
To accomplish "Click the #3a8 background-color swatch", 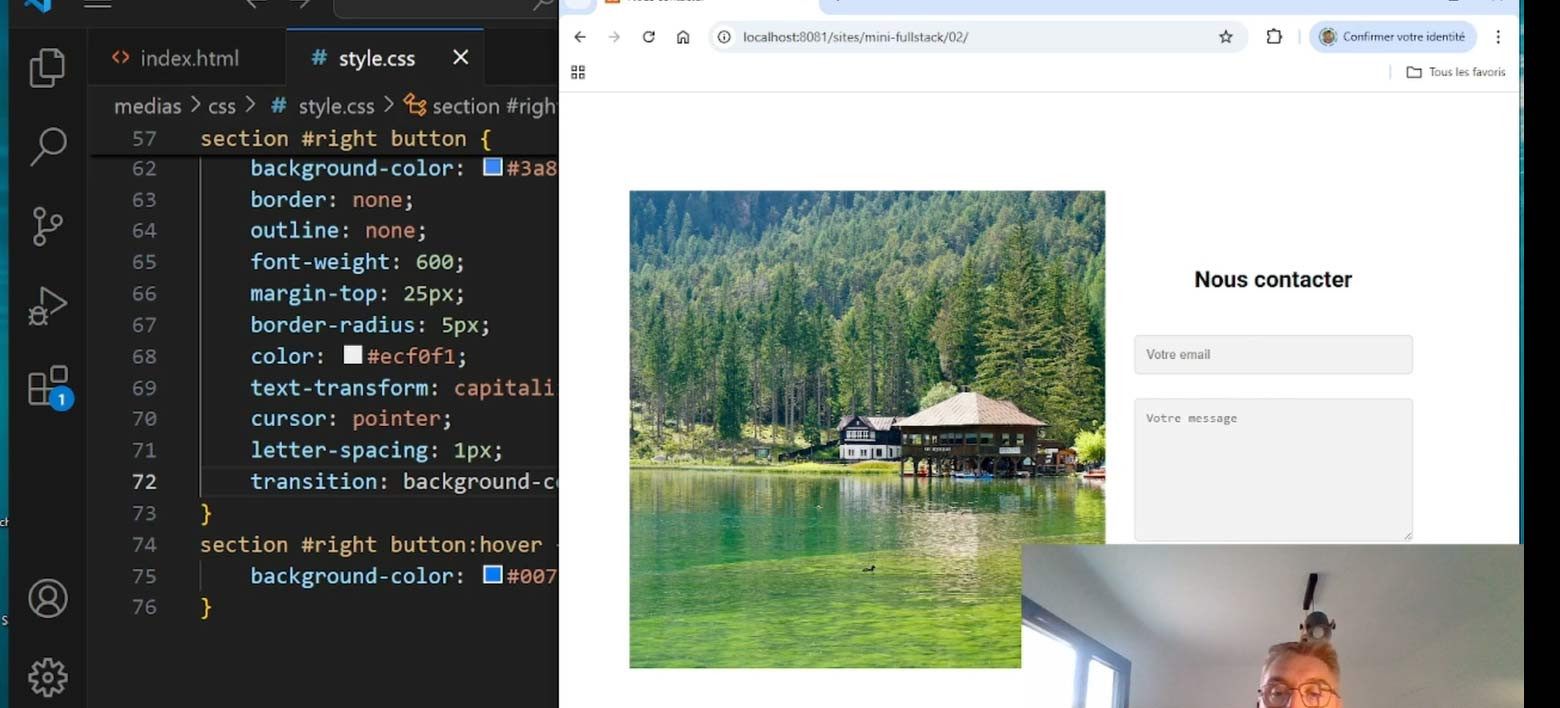I will coord(492,167).
